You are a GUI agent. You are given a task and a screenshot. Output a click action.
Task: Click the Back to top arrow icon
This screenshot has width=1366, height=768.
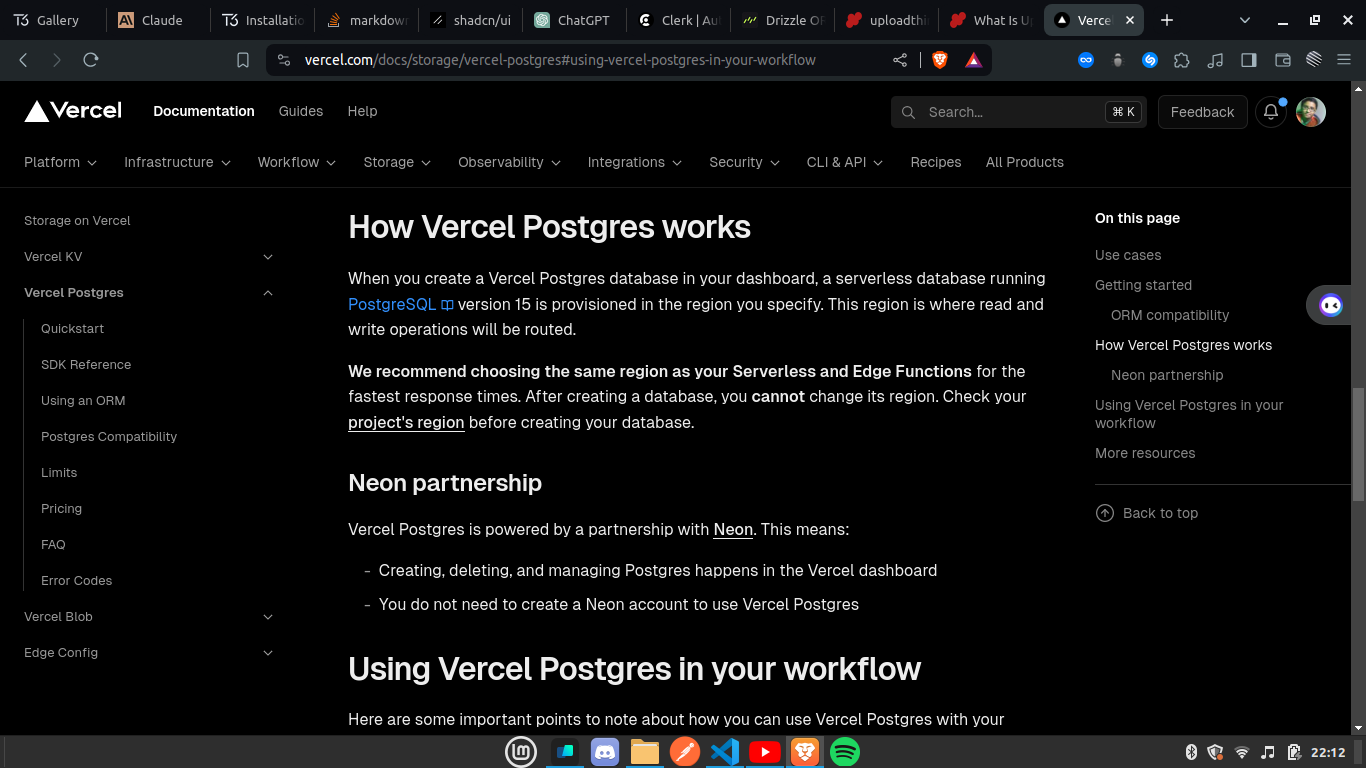click(1105, 513)
